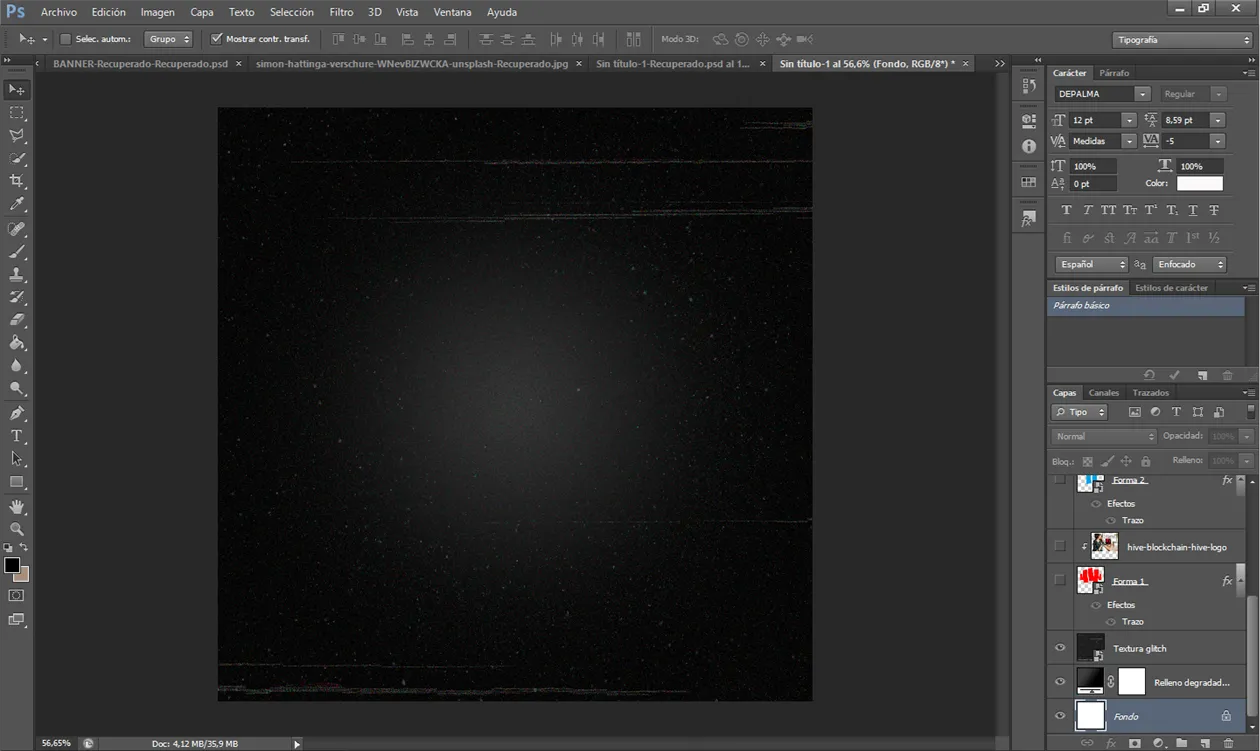Image resolution: width=1260 pixels, height=751 pixels.
Task: Toggle Quick Mask mode icon
Action: 17,595
